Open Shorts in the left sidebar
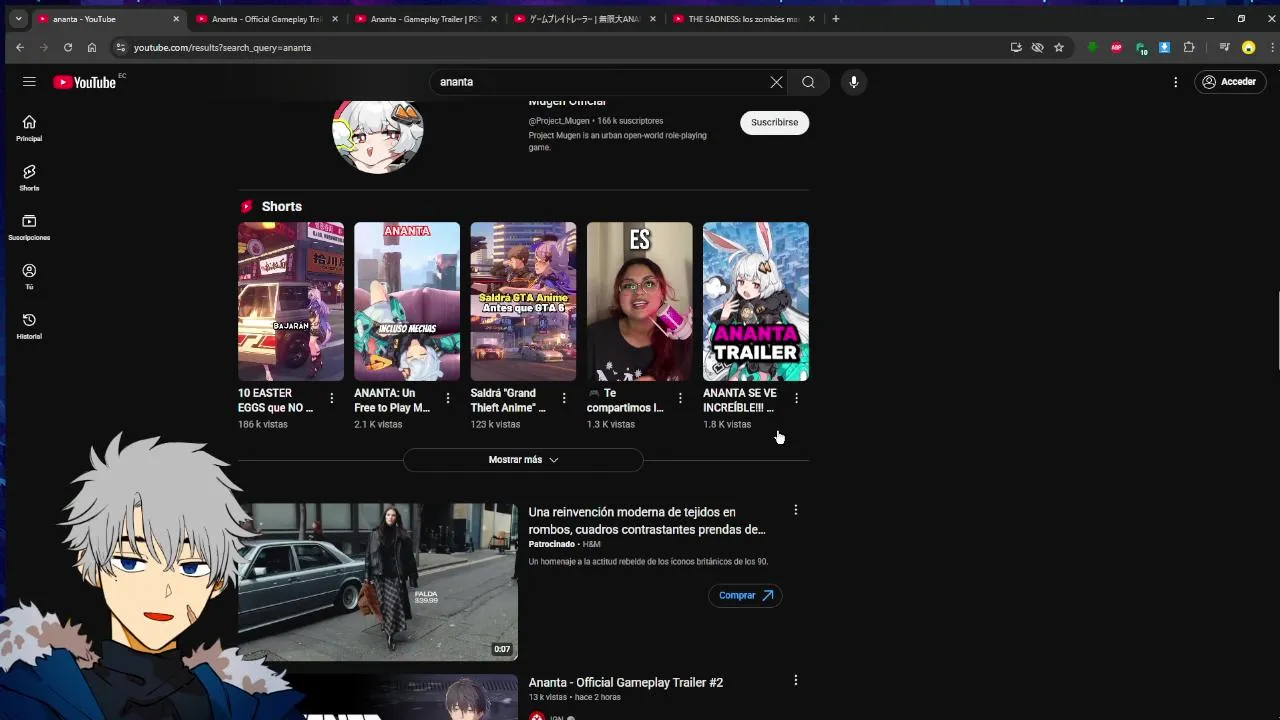 [x=29, y=178]
